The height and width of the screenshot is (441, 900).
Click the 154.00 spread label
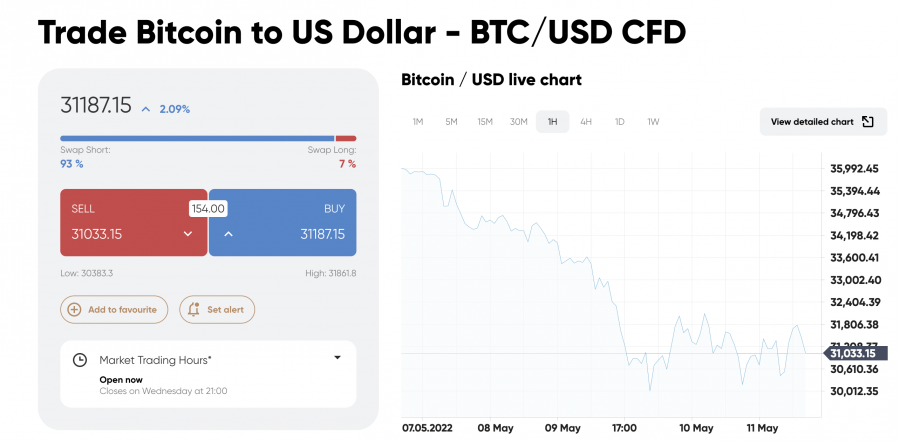point(208,209)
